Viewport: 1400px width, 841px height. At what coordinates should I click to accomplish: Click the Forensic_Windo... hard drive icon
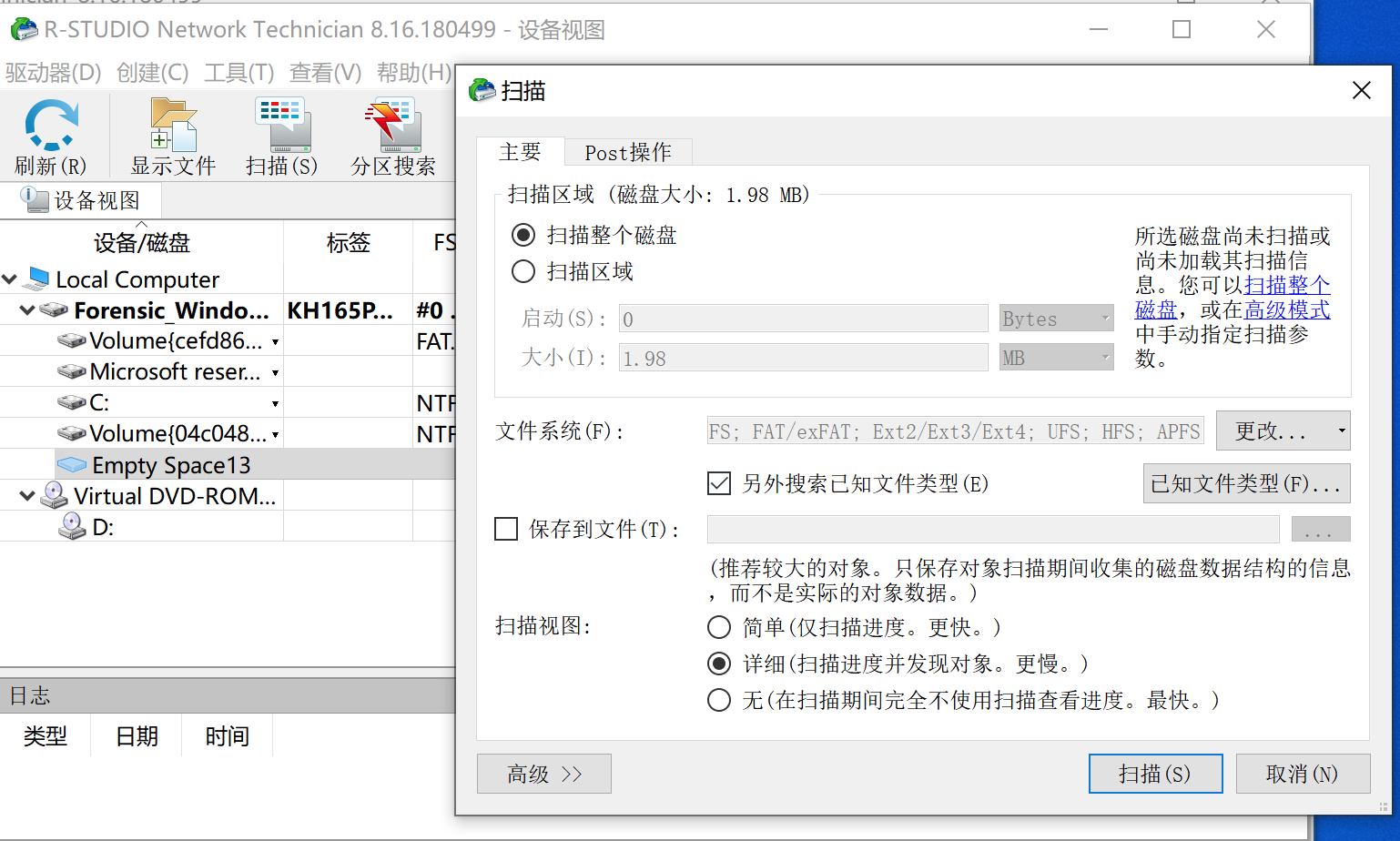54,310
